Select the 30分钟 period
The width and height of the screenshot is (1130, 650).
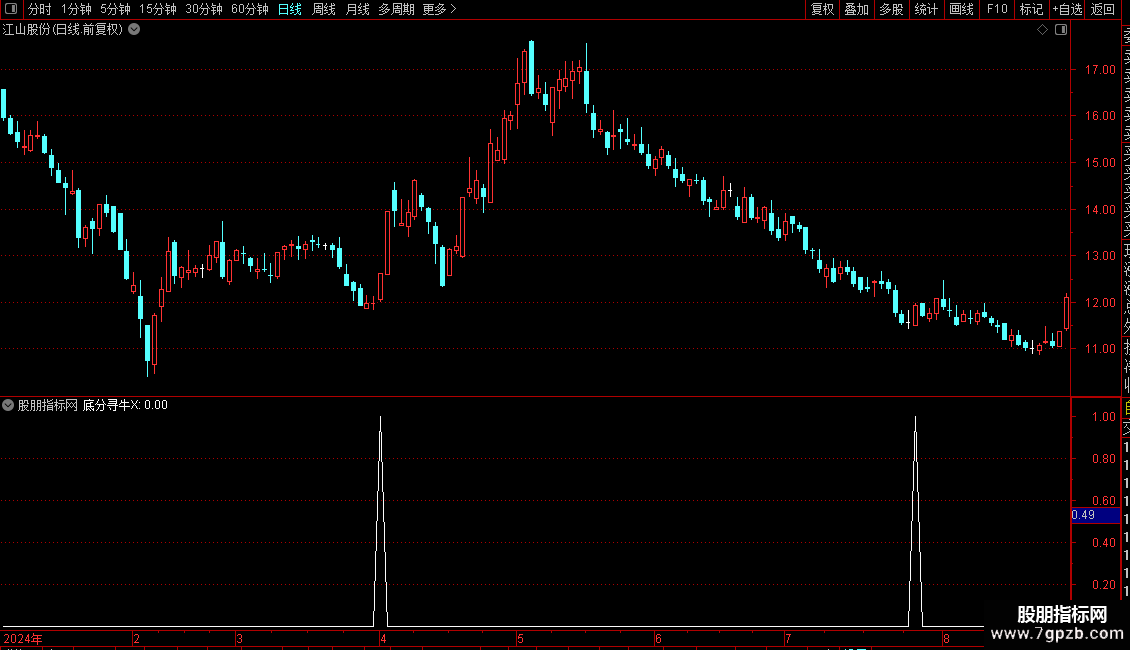pyautogui.click(x=204, y=9)
